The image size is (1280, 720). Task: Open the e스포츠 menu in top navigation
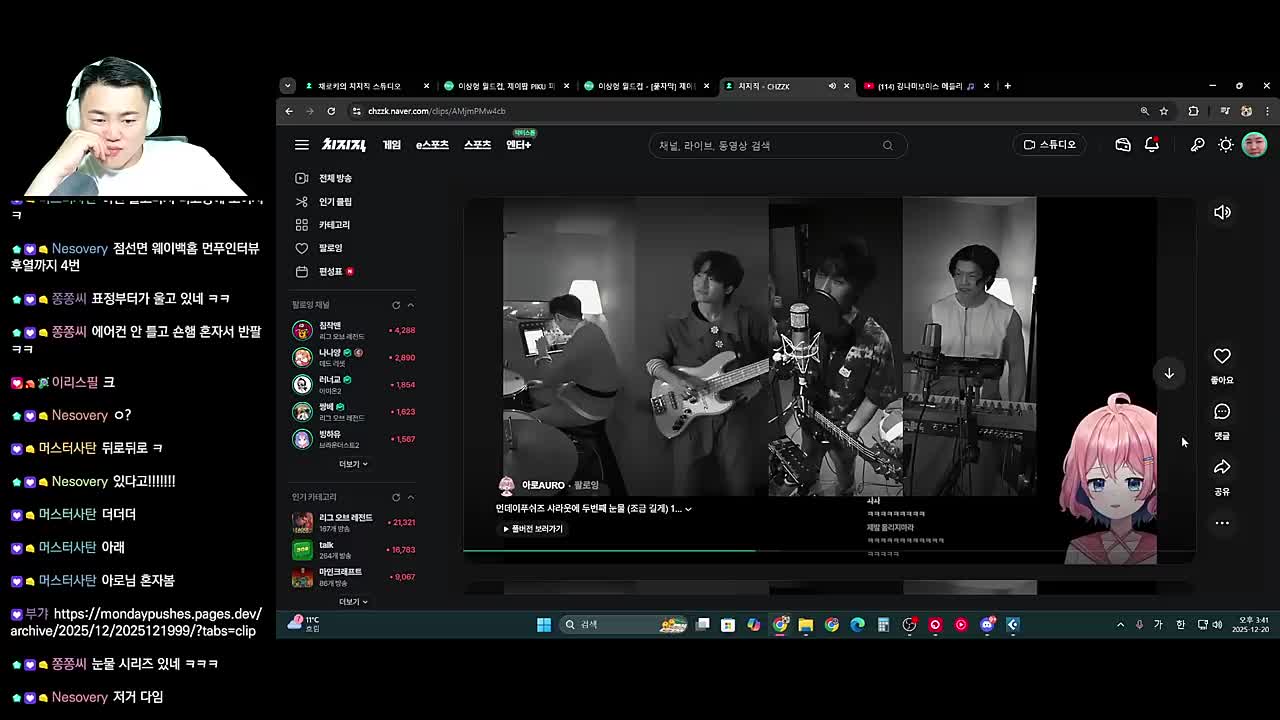[432, 145]
